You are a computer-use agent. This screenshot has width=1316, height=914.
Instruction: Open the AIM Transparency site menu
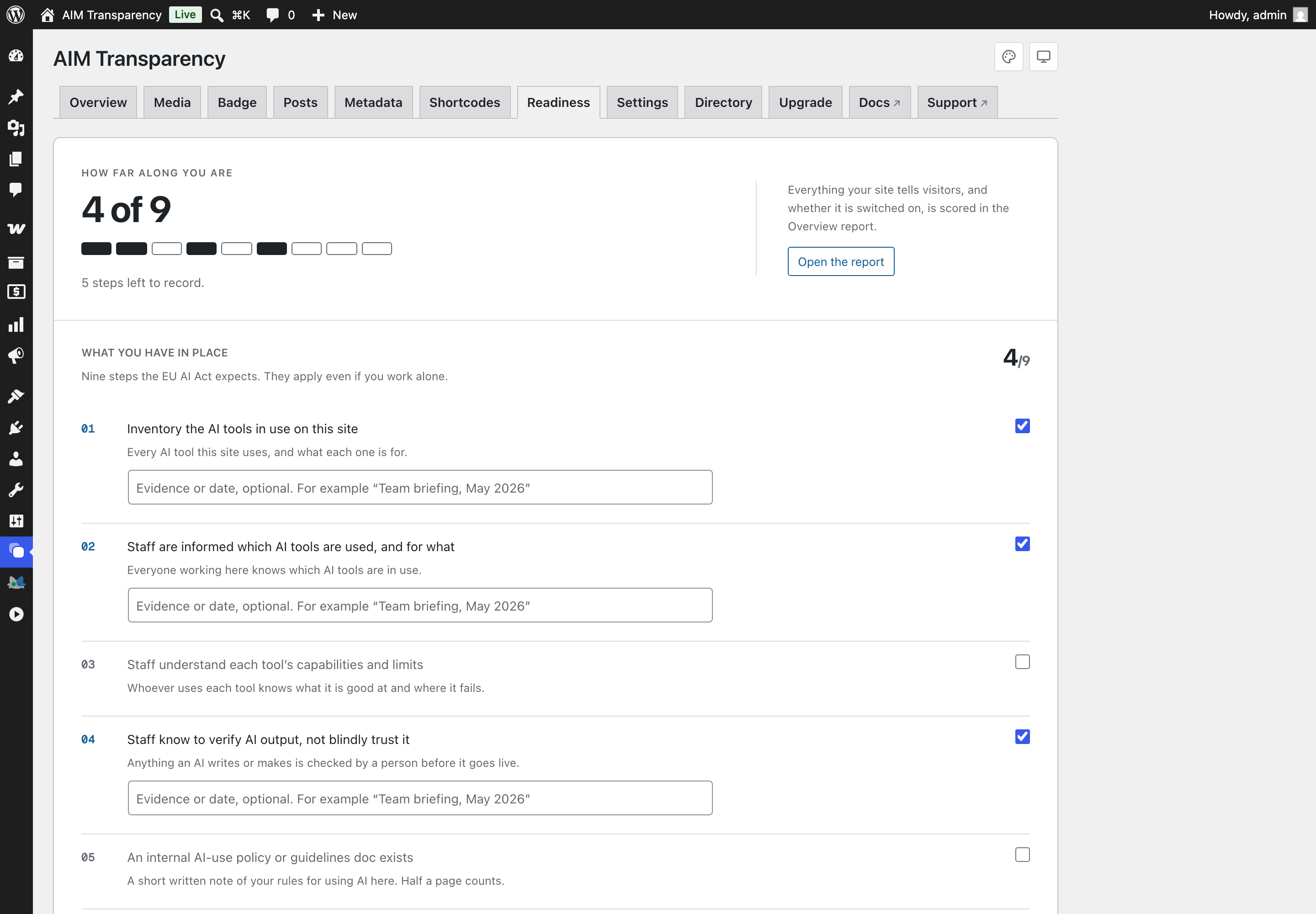(x=102, y=15)
